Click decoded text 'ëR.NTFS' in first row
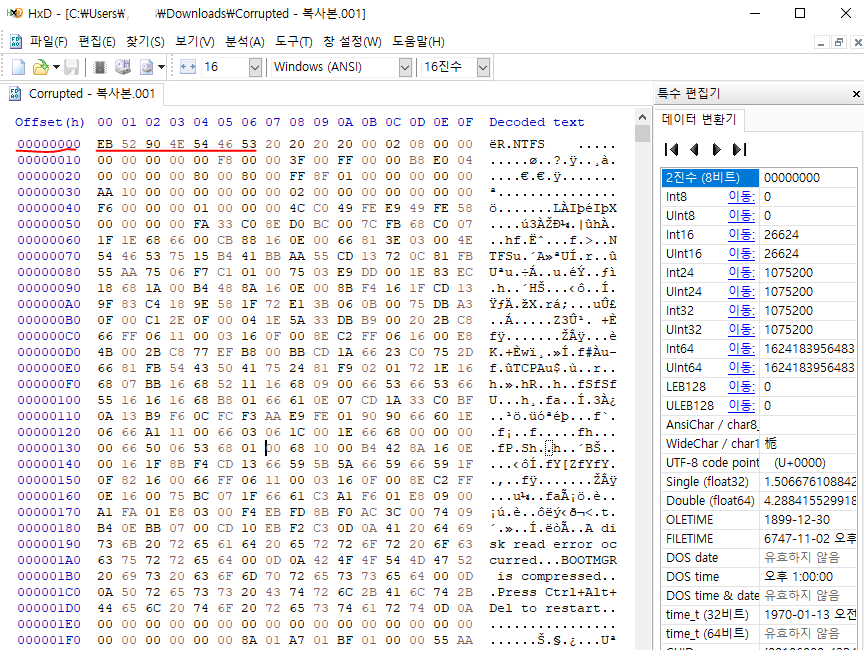The height and width of the screenshot is (650, 864). 517,144
